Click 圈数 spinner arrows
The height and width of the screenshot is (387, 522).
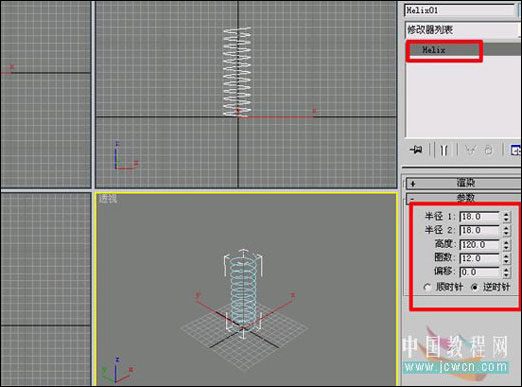point(506,258)
